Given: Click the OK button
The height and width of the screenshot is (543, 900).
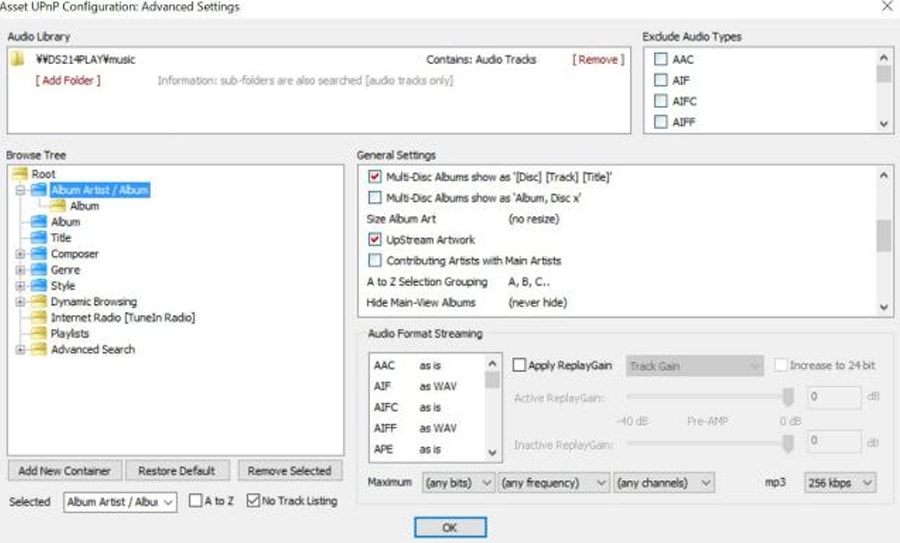Looking at the screenshot, I should pyautogui.click(x=450, y=527).
